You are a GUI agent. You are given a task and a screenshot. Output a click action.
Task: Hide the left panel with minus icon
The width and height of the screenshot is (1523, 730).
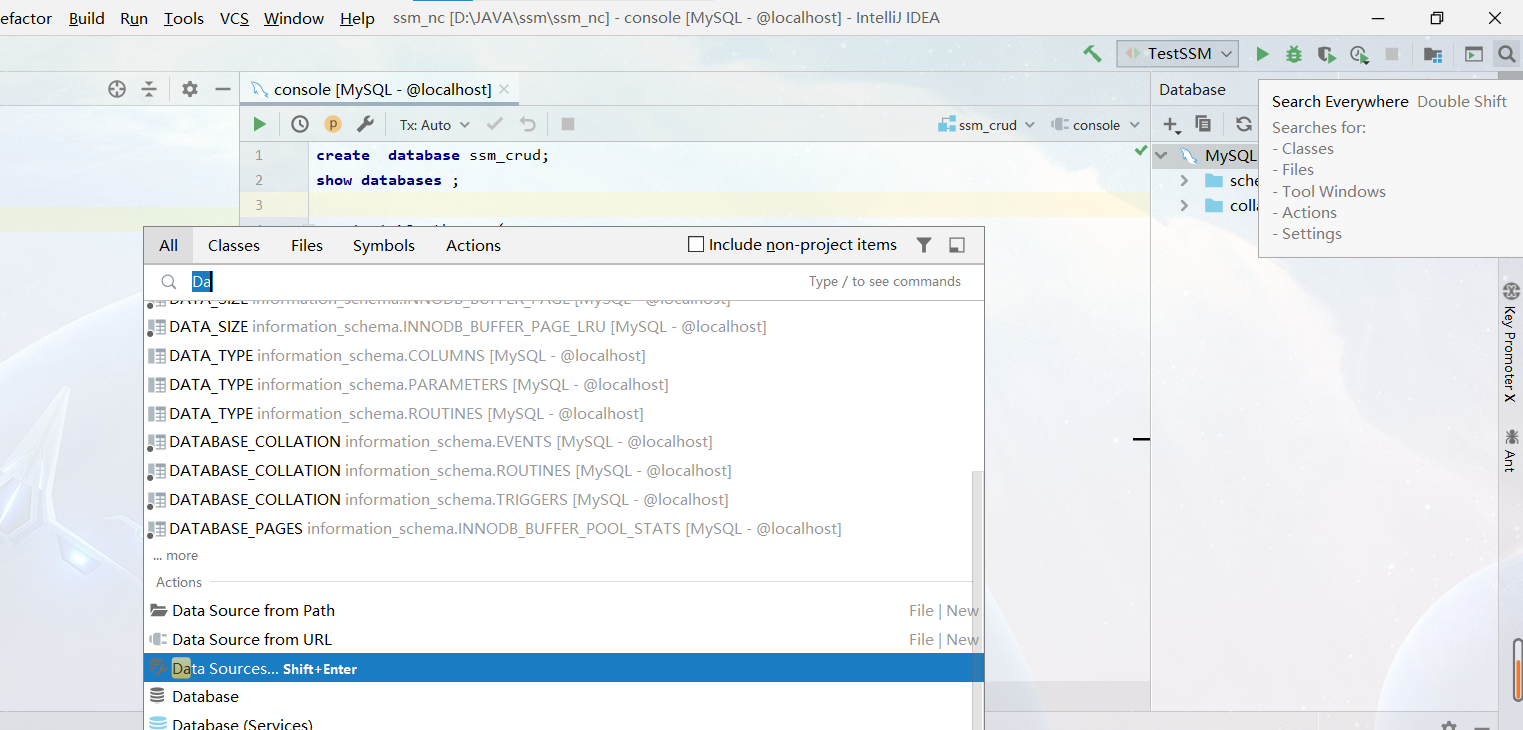pos(223,89)
